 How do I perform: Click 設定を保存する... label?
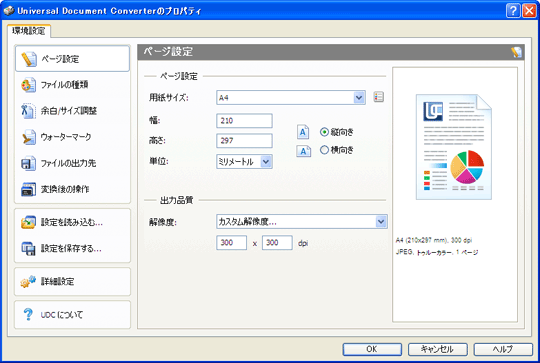click(71, 248)
